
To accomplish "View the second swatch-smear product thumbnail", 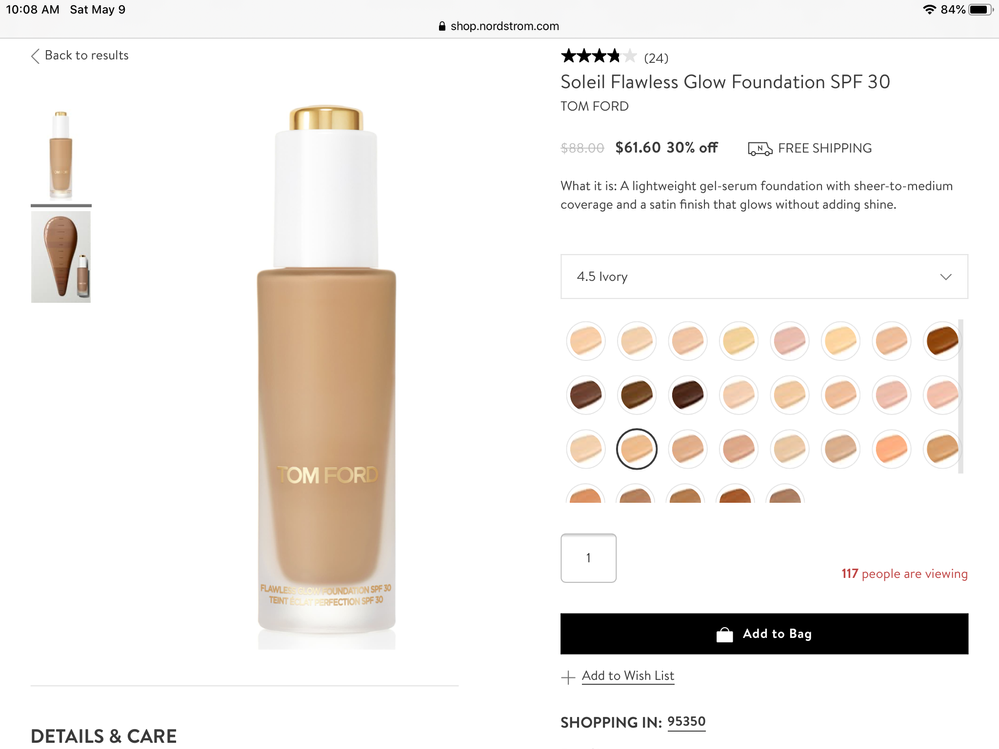I will (61, 257).
